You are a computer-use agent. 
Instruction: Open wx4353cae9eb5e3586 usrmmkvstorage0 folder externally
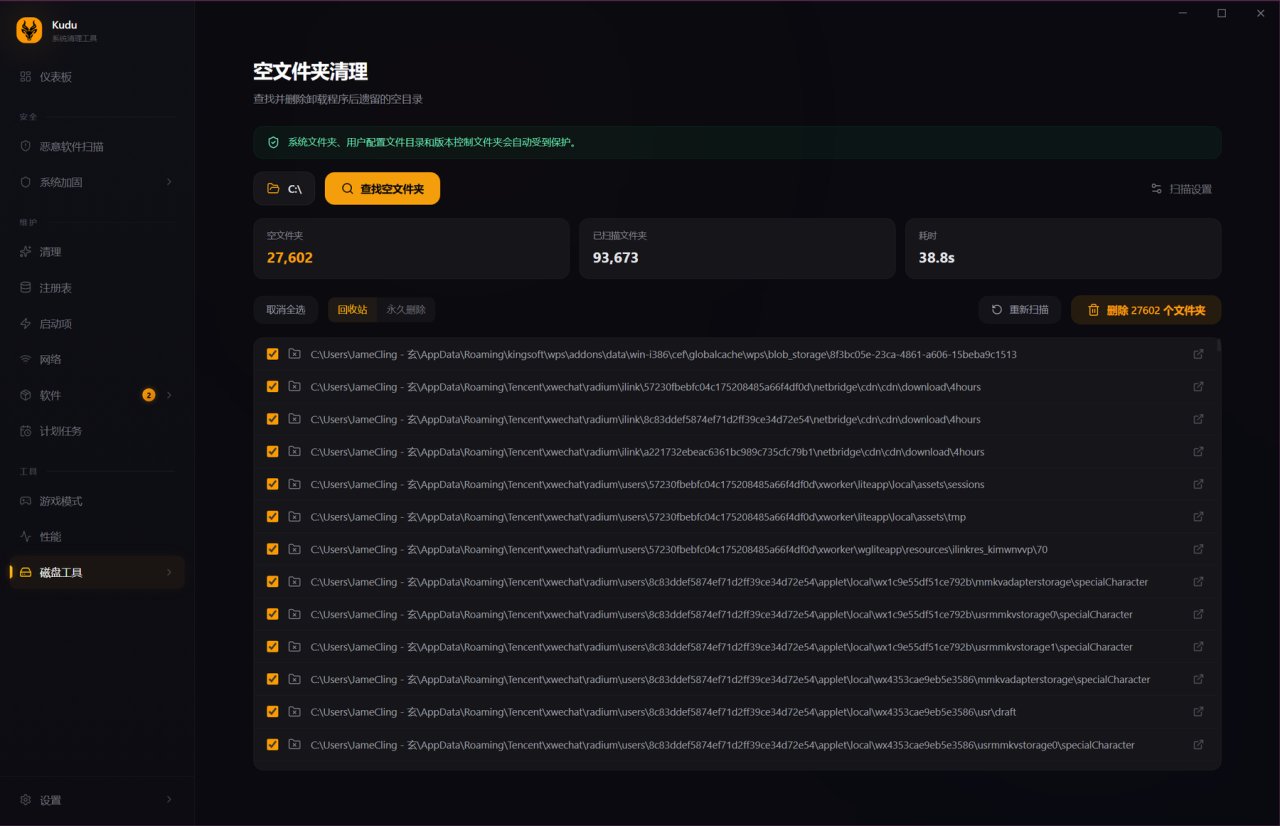click(1198, 744)
